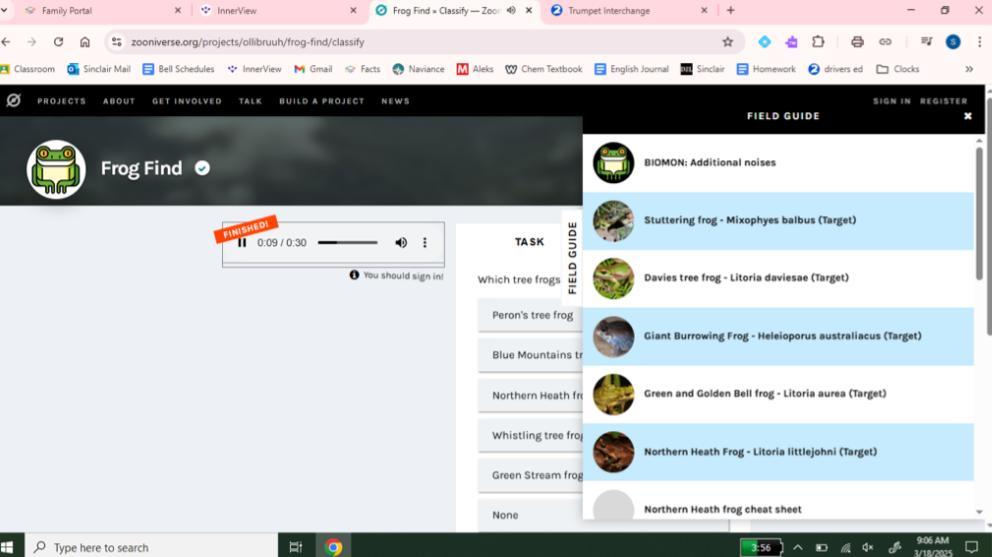The height and width of the screenshot is (557, 992).
Task: Click the Frog Find project title
Action: tap(141, 168)
